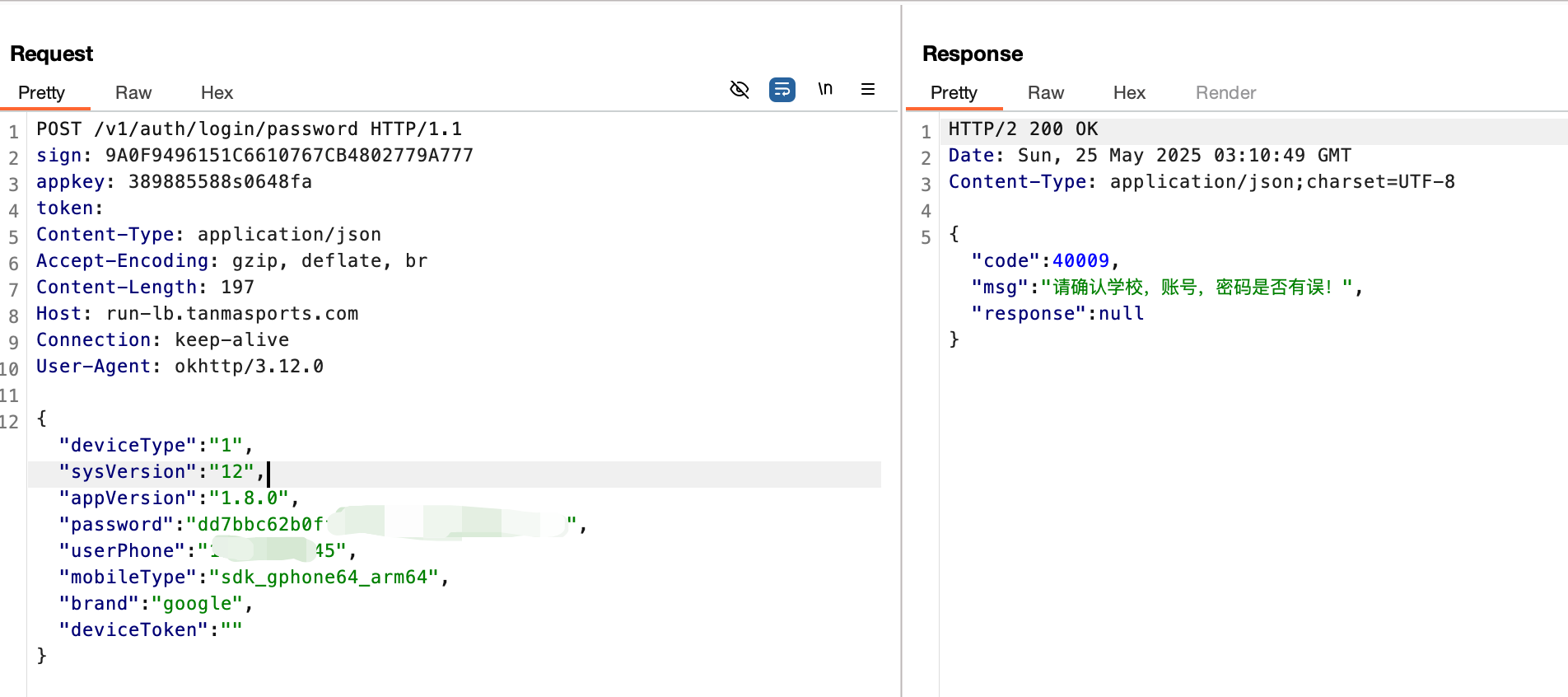Click the "brand":"google" JSON line
Image resolution: width=1568 pixels, height=697 pixels.
point(156,604)
